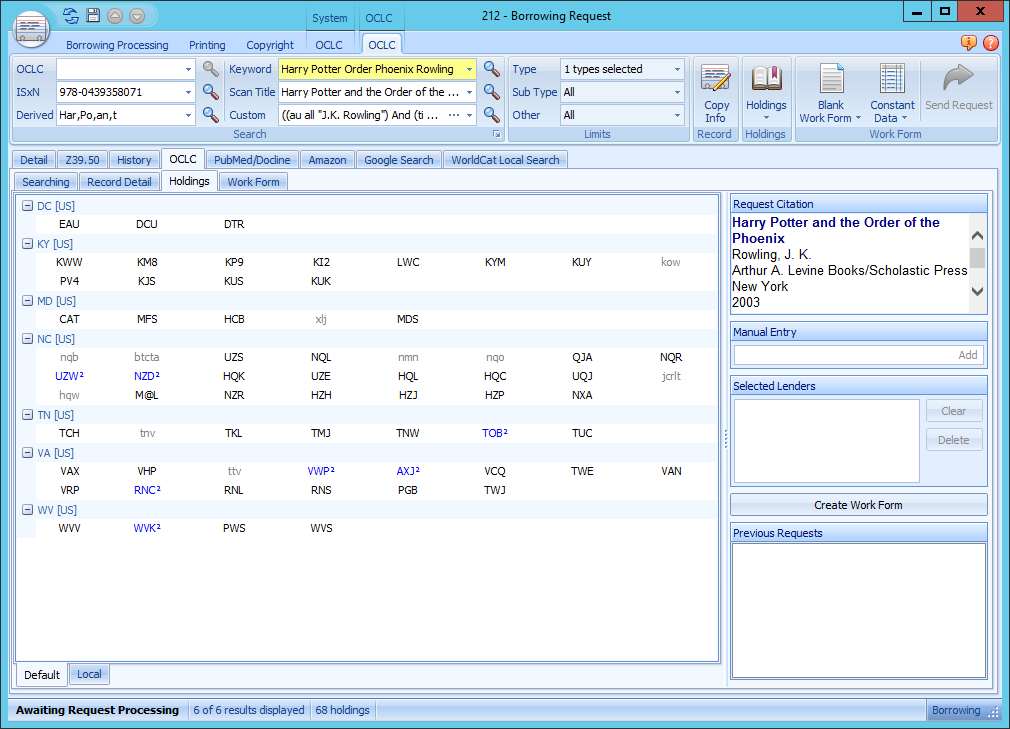Image resolution: width=1010 pixels, height=729 pixels.
Task: Select the UZW holding link
Action: [69, 376]
